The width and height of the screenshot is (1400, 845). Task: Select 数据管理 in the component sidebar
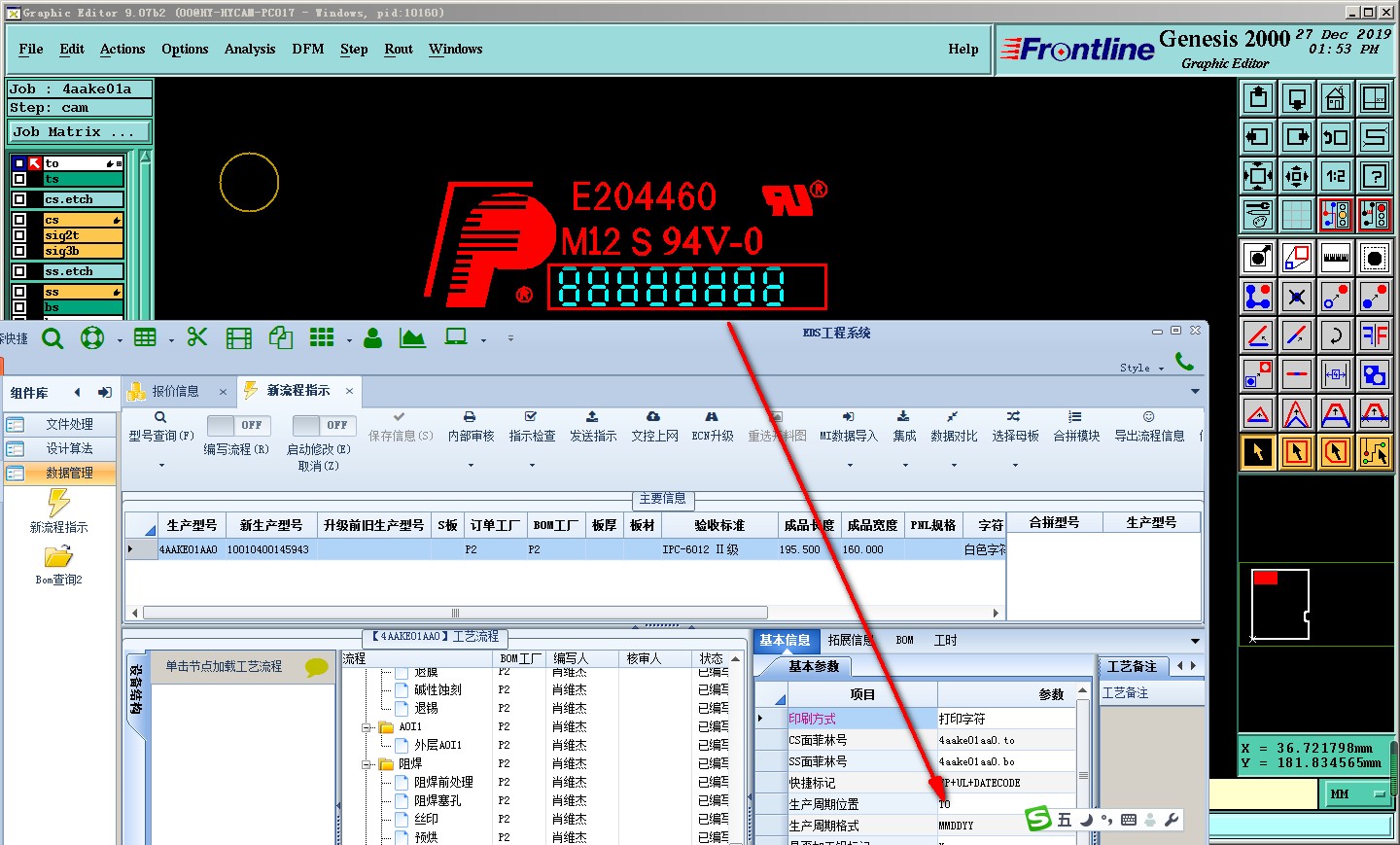pyautogui.click(x=59, y=474)
